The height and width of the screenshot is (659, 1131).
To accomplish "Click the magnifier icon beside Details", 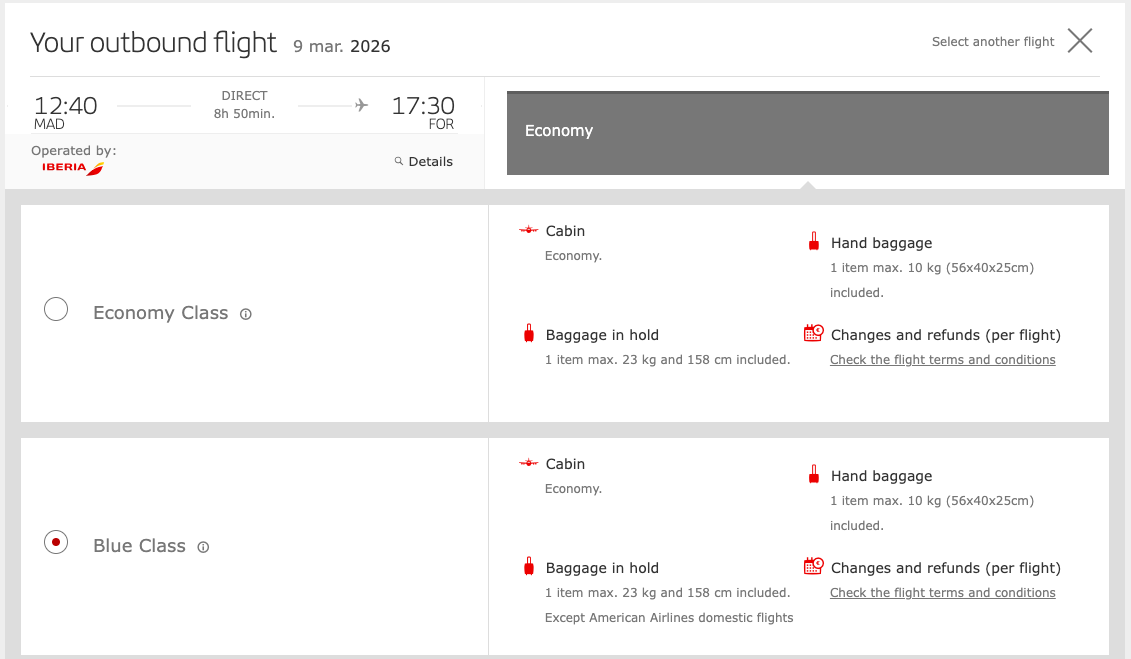I will pos(398,161).
